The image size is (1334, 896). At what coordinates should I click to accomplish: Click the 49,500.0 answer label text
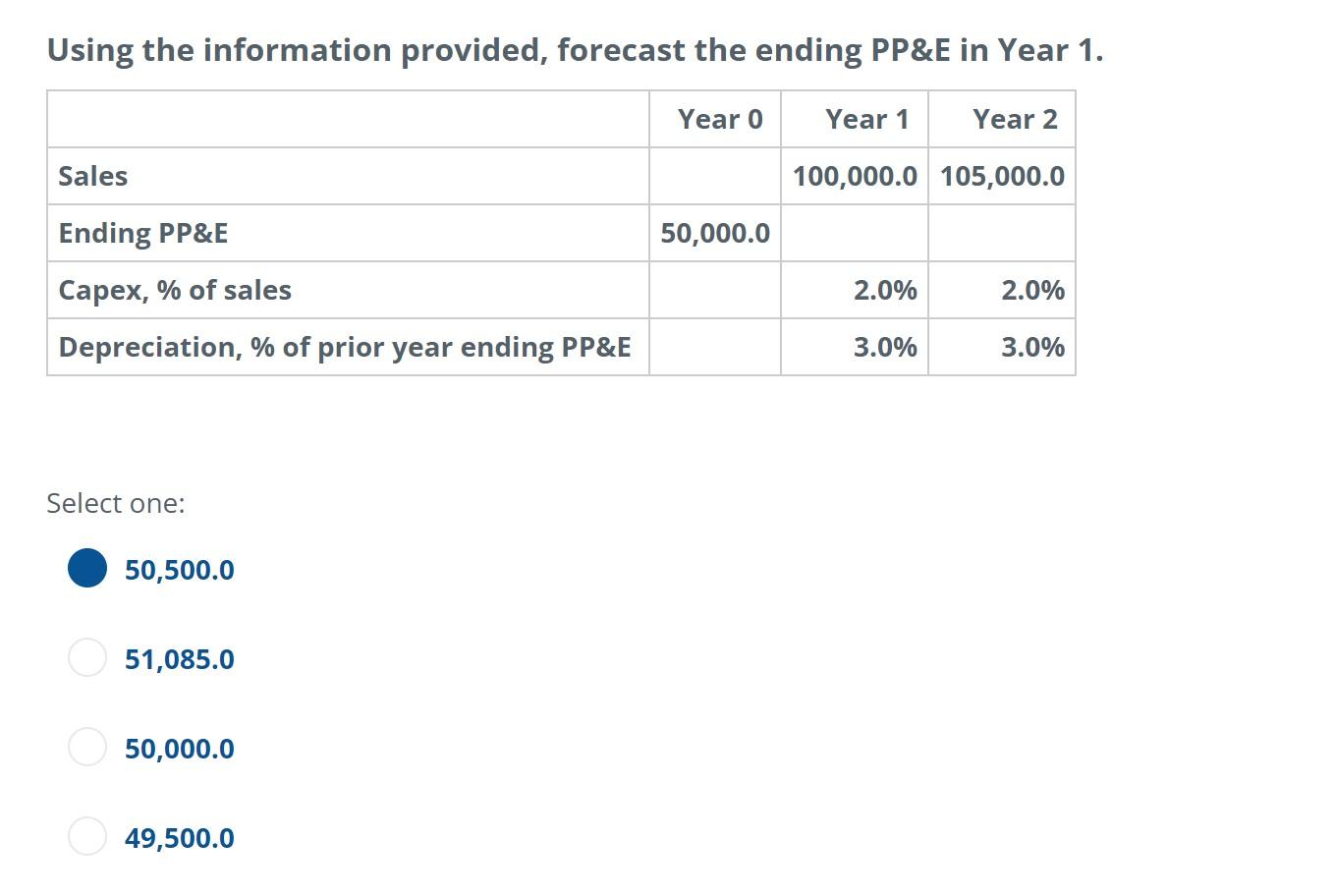point(179,837)
